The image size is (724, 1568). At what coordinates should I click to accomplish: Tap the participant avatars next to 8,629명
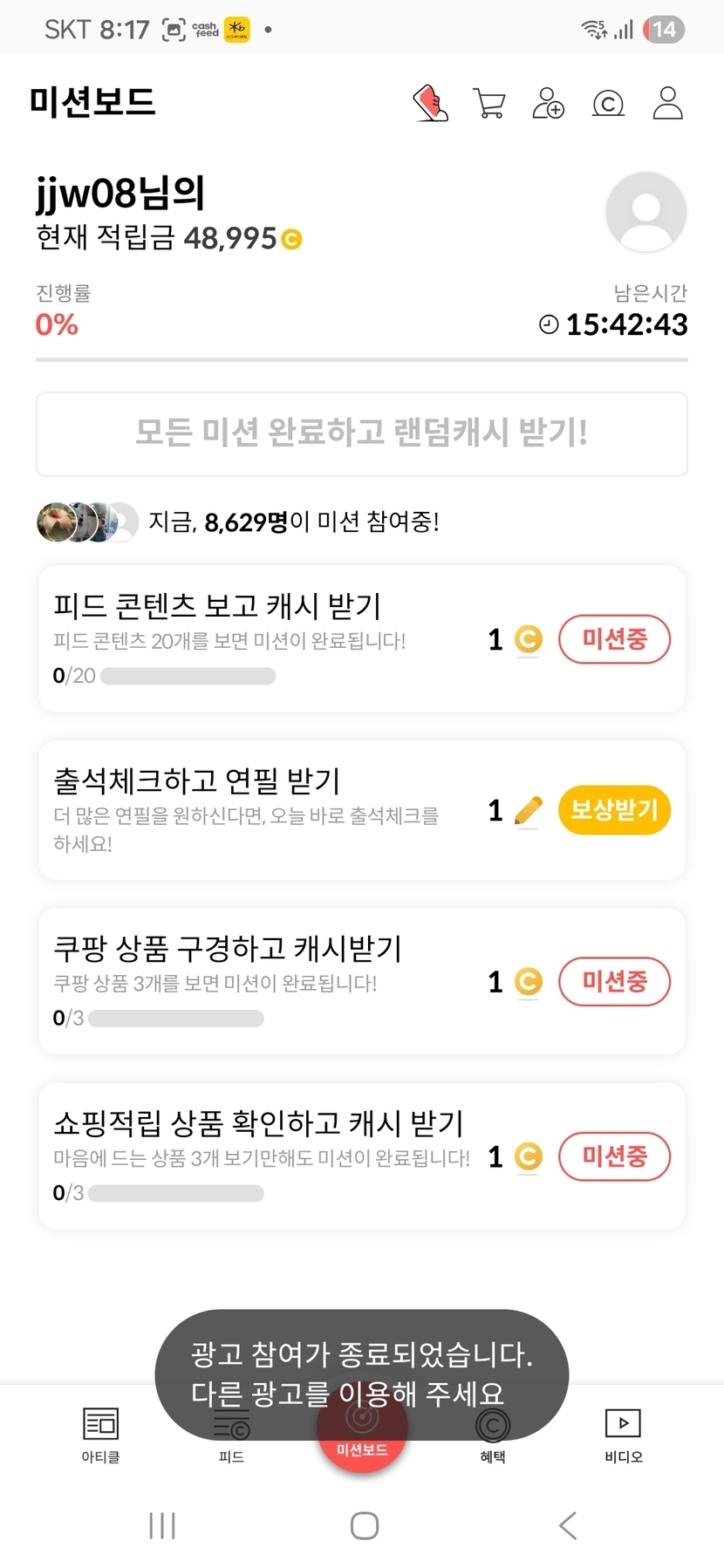(87, 522)
